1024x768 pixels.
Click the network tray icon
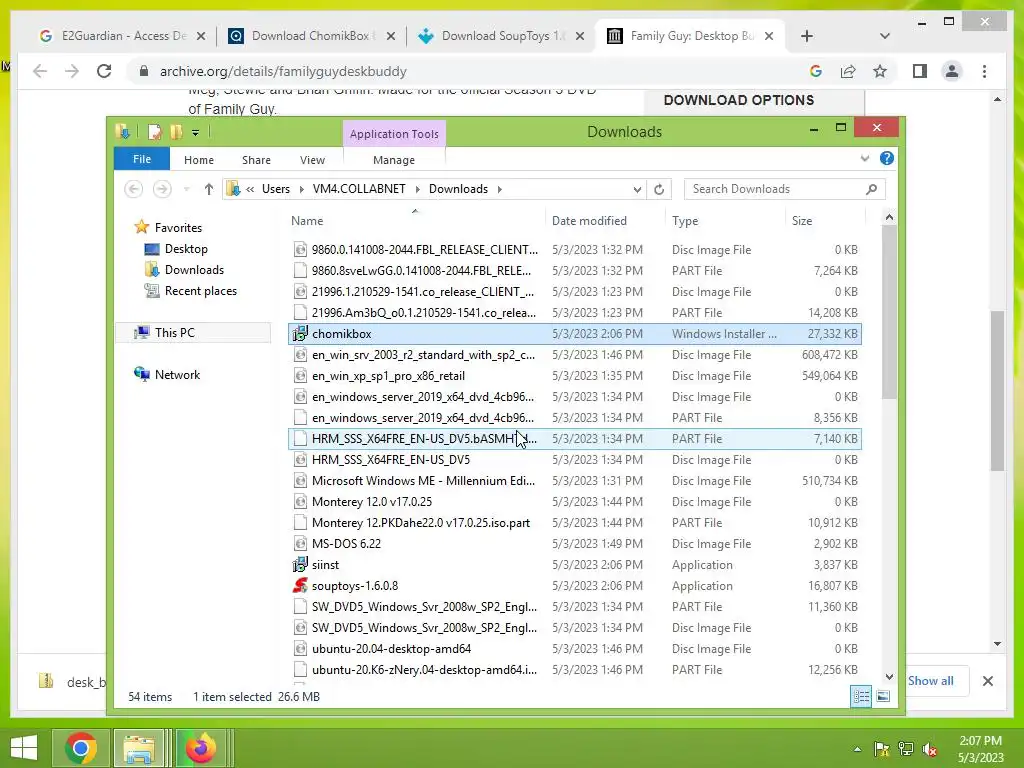click(x=906, y=749)
